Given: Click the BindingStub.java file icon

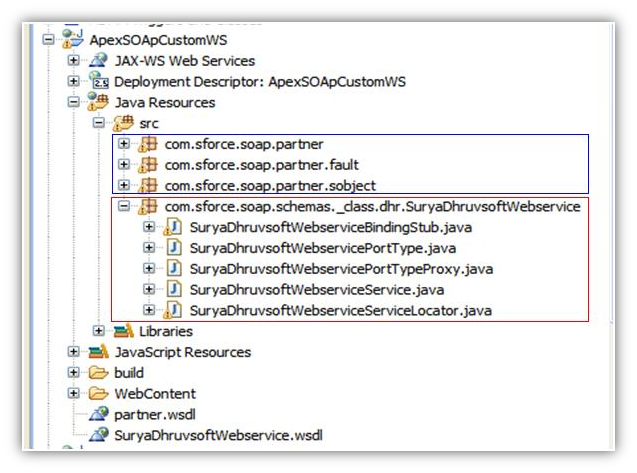Looking at the screenshot, I should 173,227.
